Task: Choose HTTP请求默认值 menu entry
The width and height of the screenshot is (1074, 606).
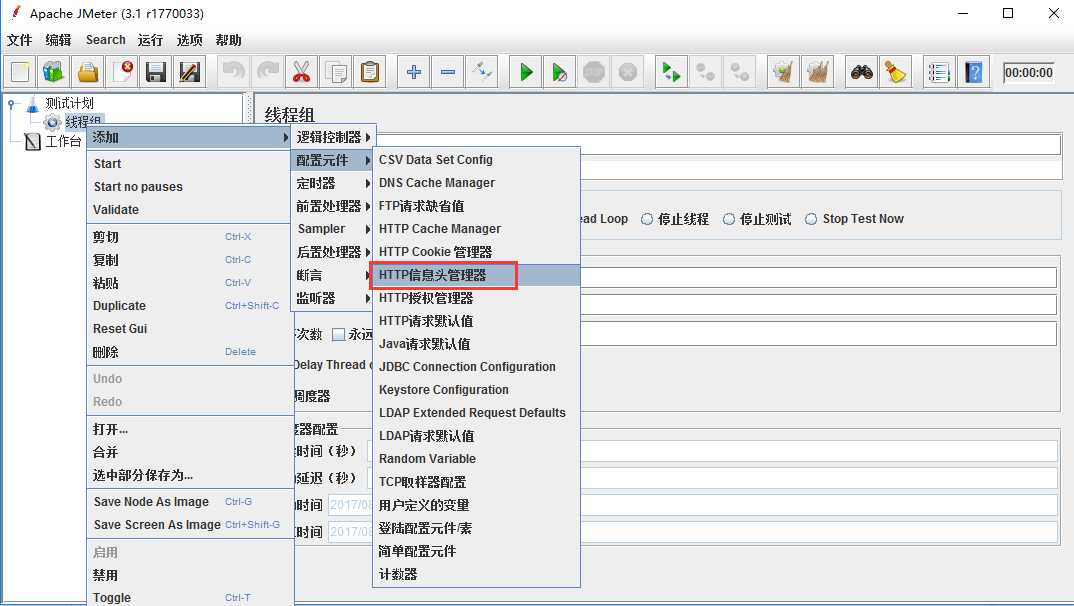Action: (x=476, y=321)
